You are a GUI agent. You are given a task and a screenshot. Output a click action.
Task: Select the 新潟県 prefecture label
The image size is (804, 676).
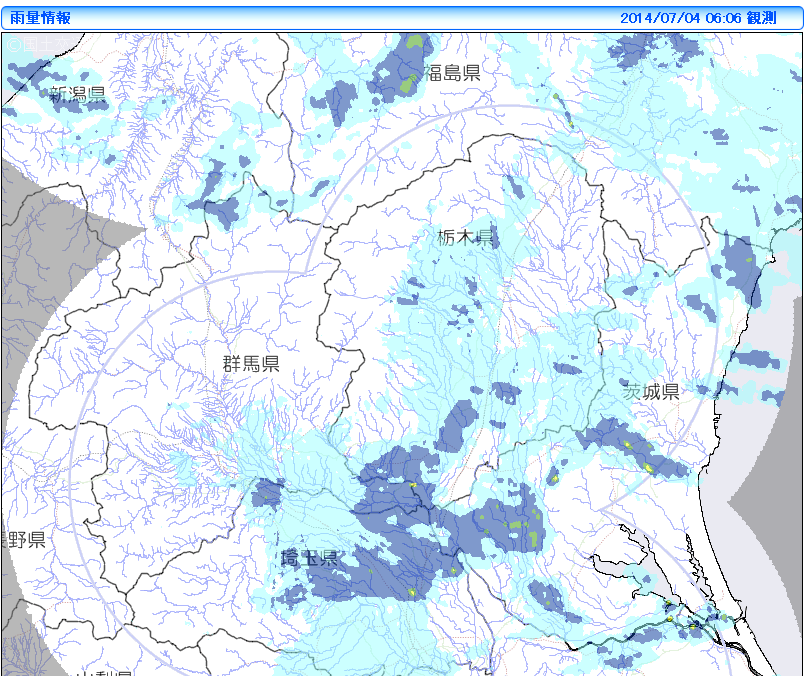[78, 94]
